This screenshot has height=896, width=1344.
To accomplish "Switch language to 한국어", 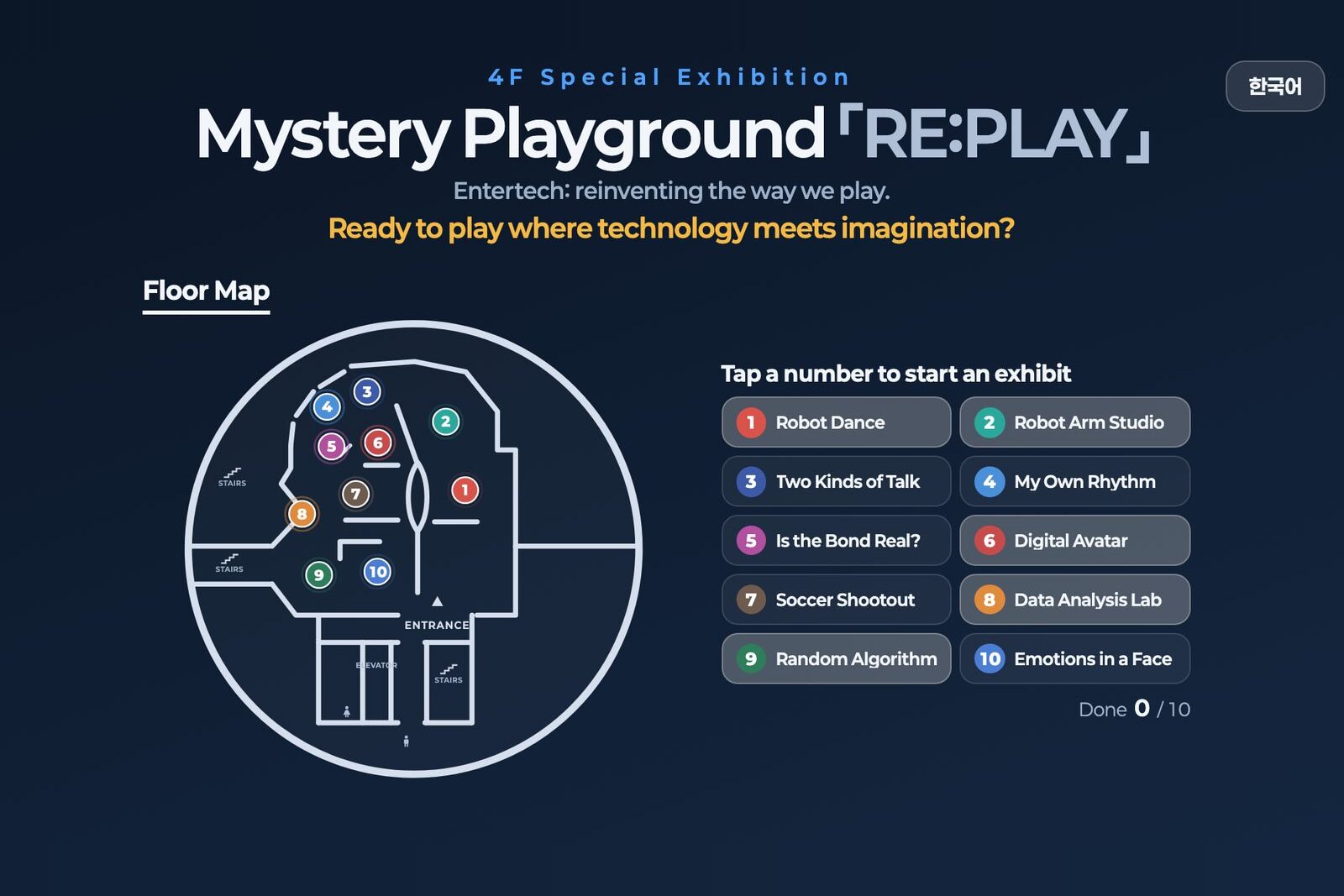I will (1274, 86).
